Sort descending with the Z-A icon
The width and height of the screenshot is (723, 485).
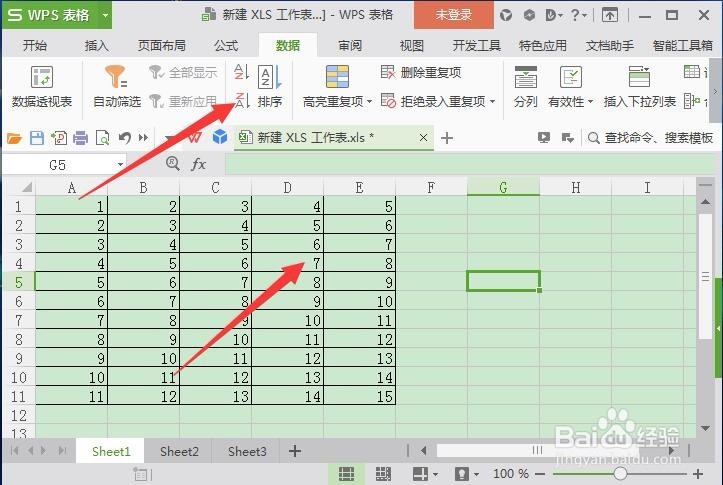pos(242,101)
